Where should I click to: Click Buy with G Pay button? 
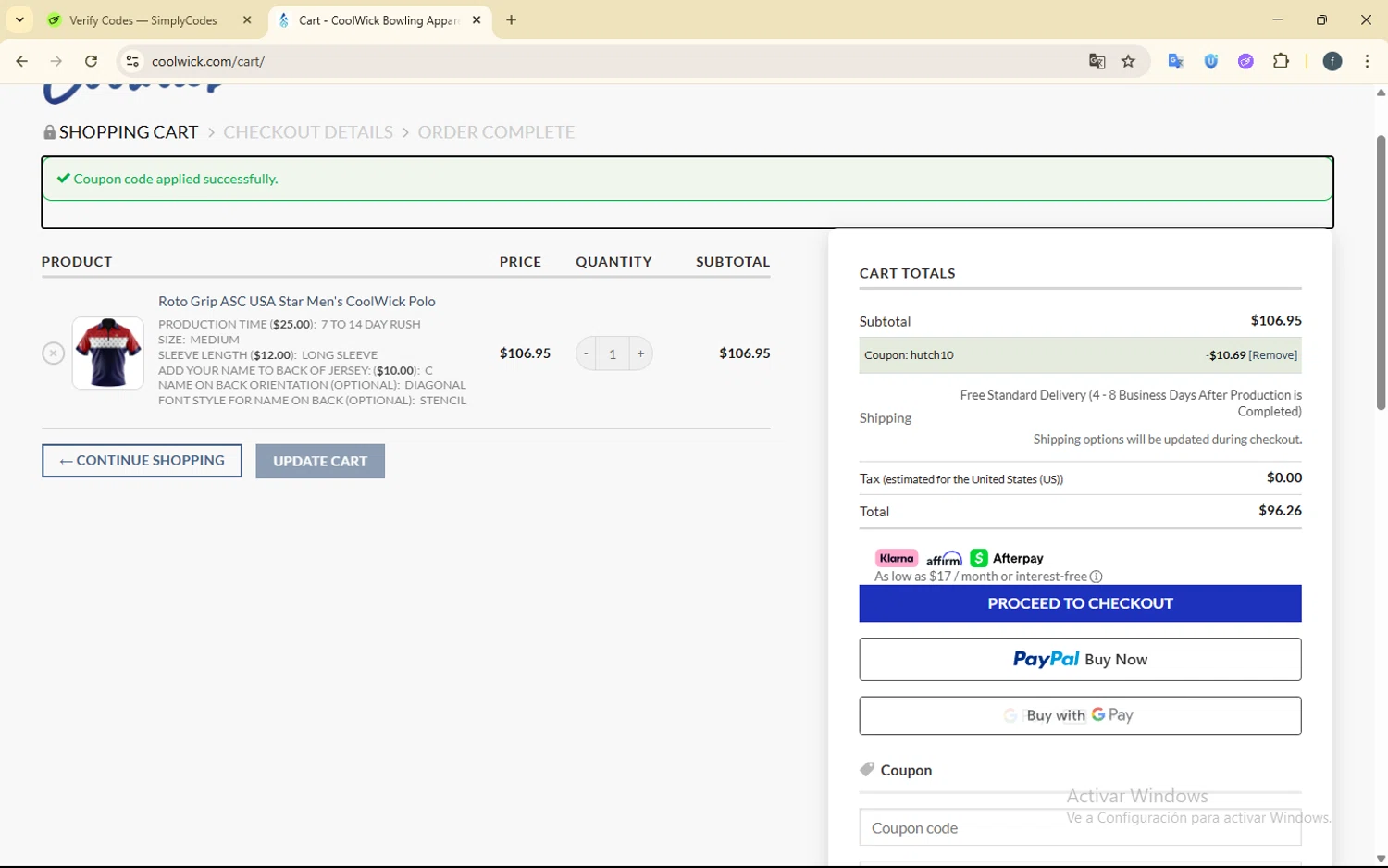point(1080,715)
